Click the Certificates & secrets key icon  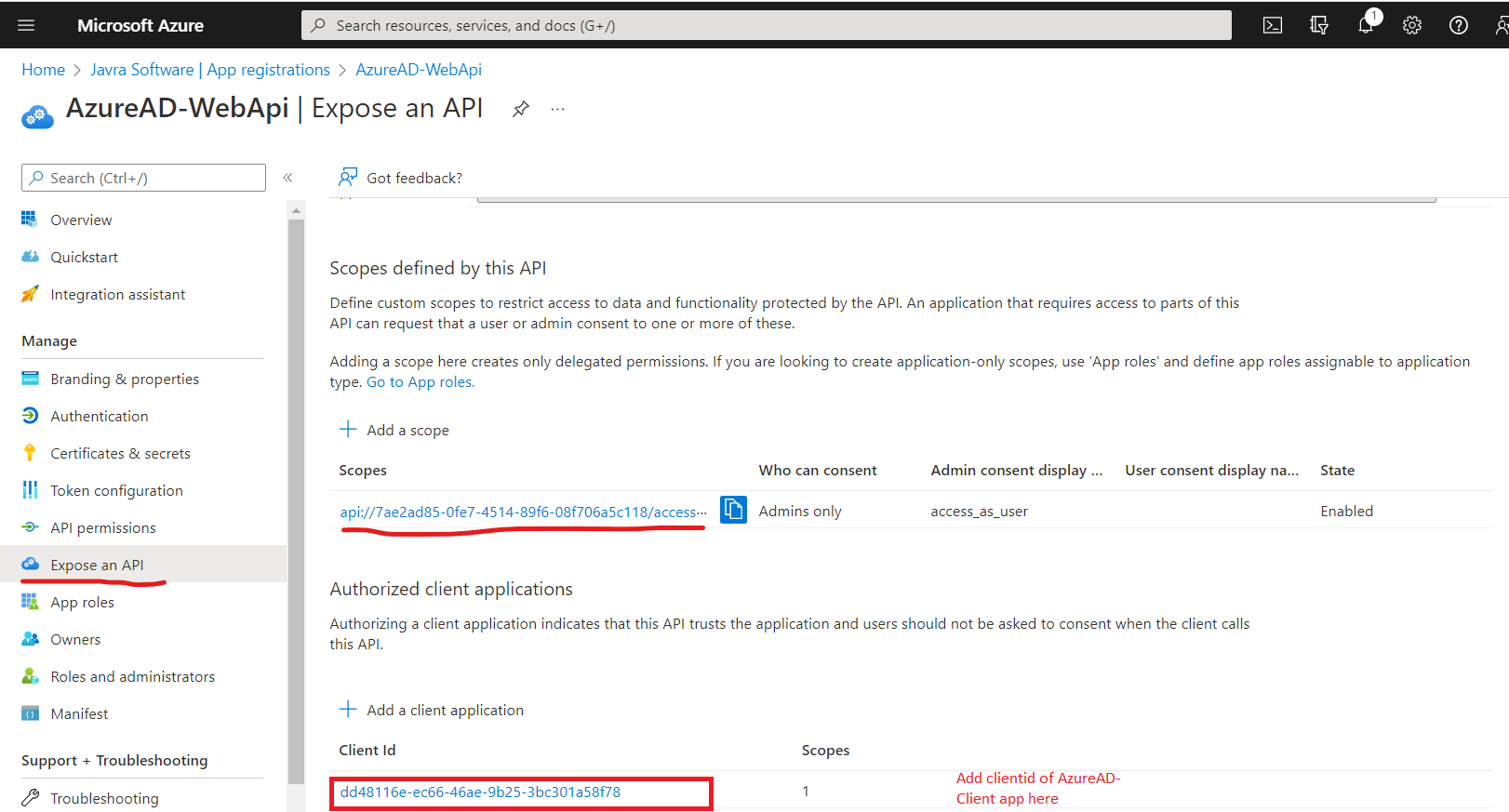click(x=30, y=453)
